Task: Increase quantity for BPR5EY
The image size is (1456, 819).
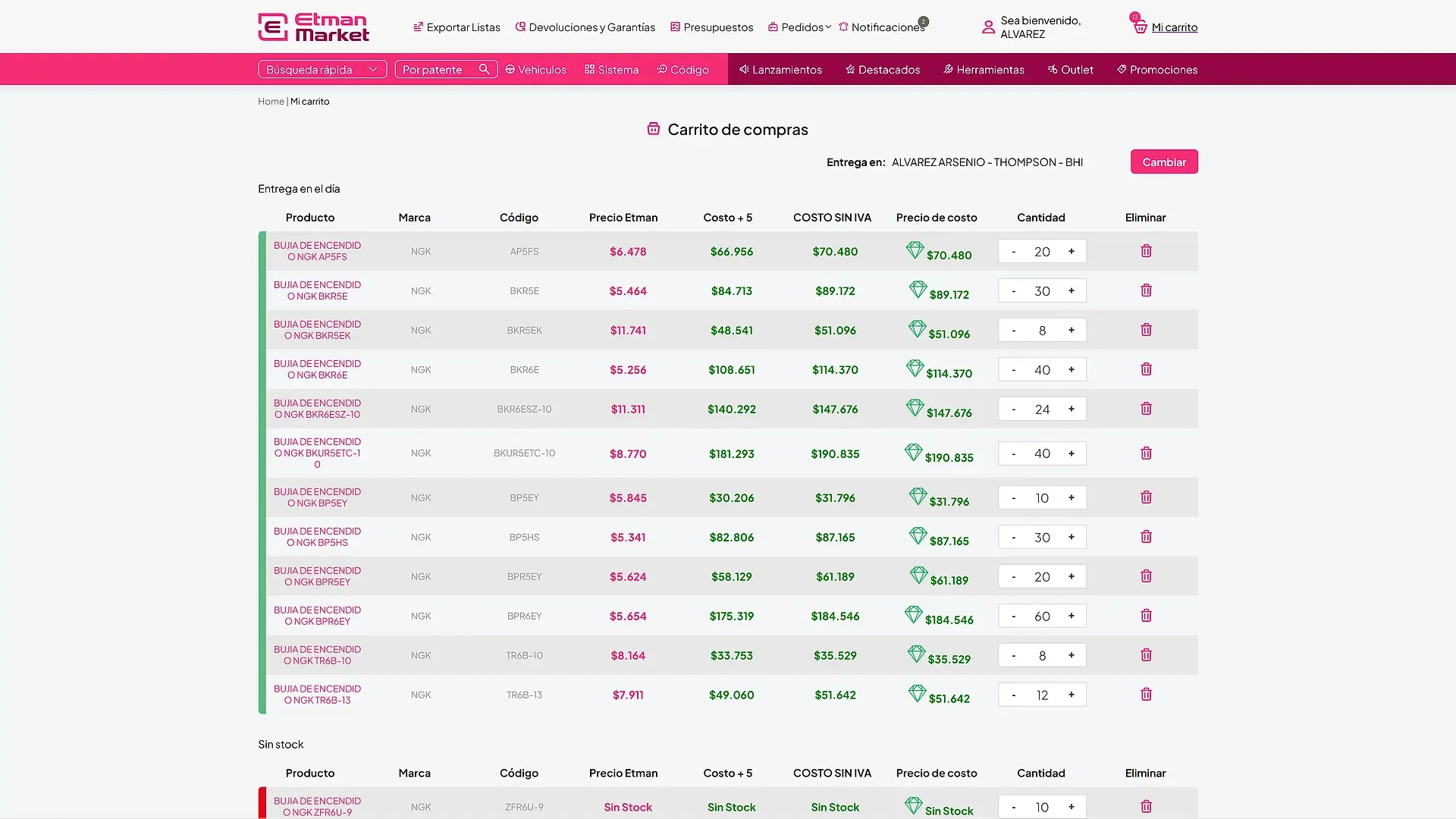Action: coord(1071,576)
